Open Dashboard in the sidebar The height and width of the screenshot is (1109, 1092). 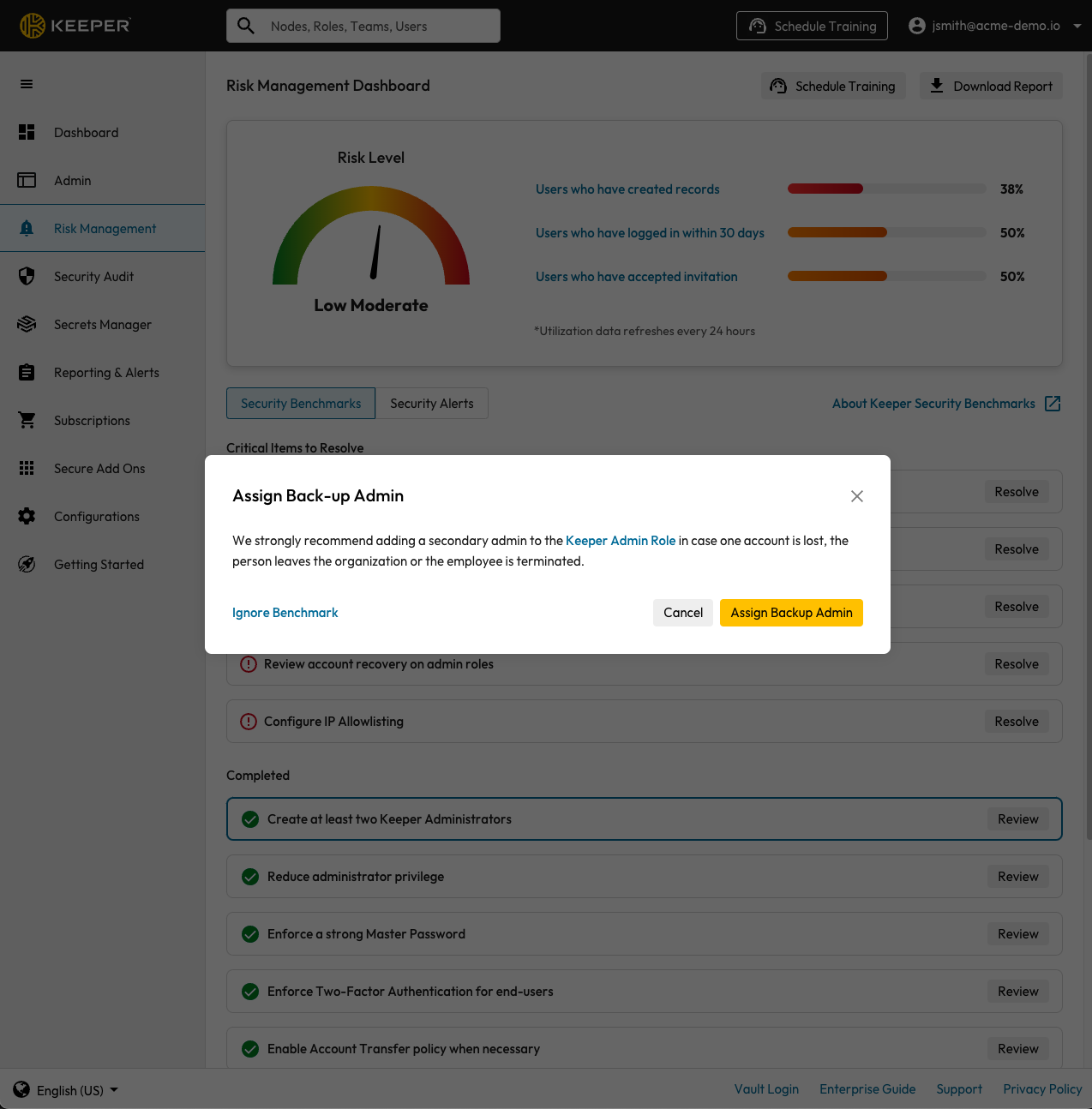coord(103,132)
